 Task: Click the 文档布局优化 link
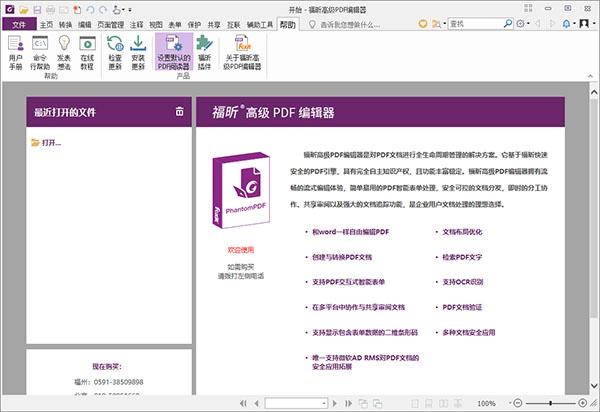462,232
